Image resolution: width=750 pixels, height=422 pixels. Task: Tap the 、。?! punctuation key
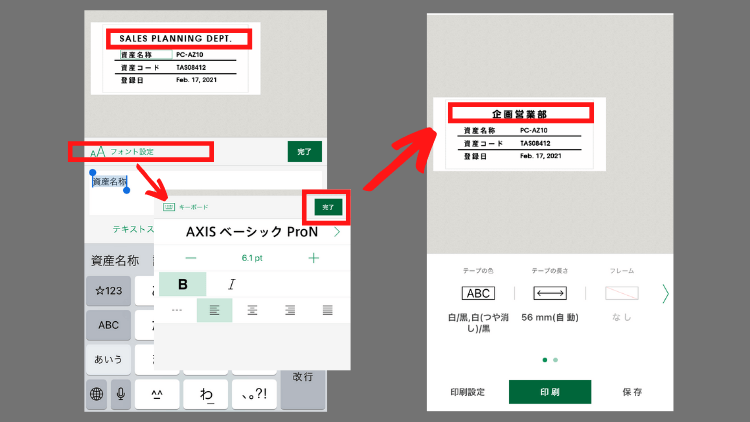point(254,394)
